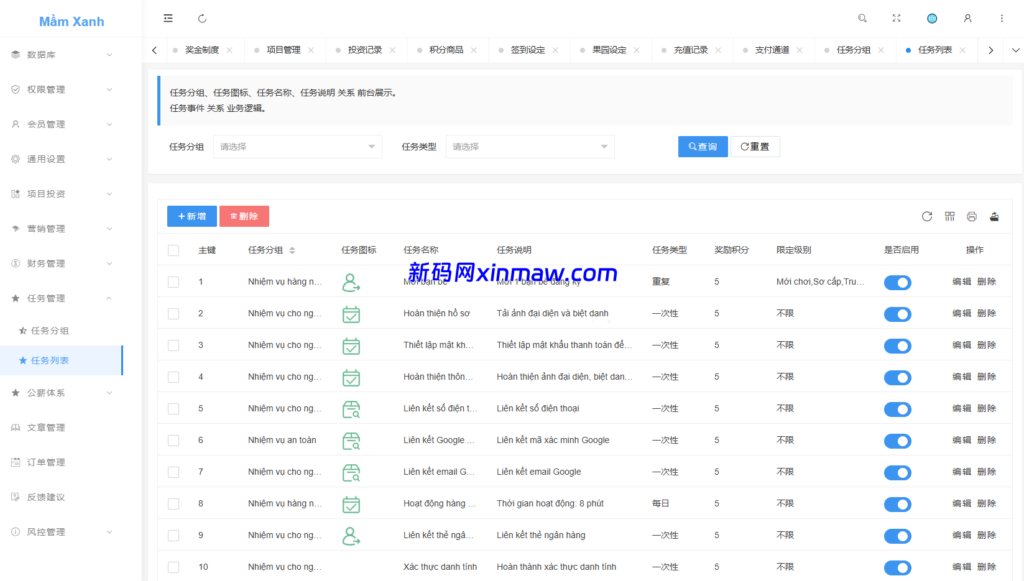This screenshot has height=581, width=1024.
Task: Sort by the 任务分组 column sort arrows
Action: [292, 250]
